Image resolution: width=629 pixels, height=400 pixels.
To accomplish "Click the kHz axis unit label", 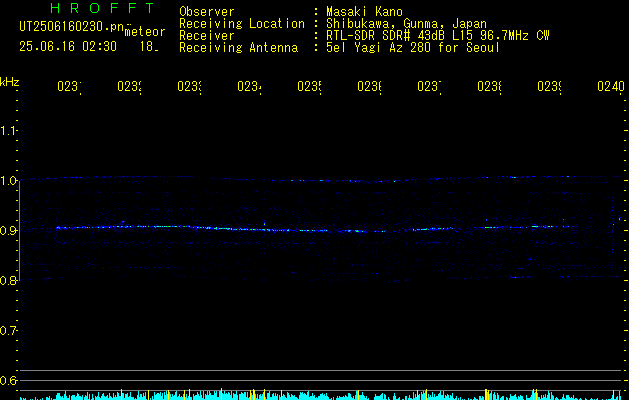I will click(x=10, y=82).
